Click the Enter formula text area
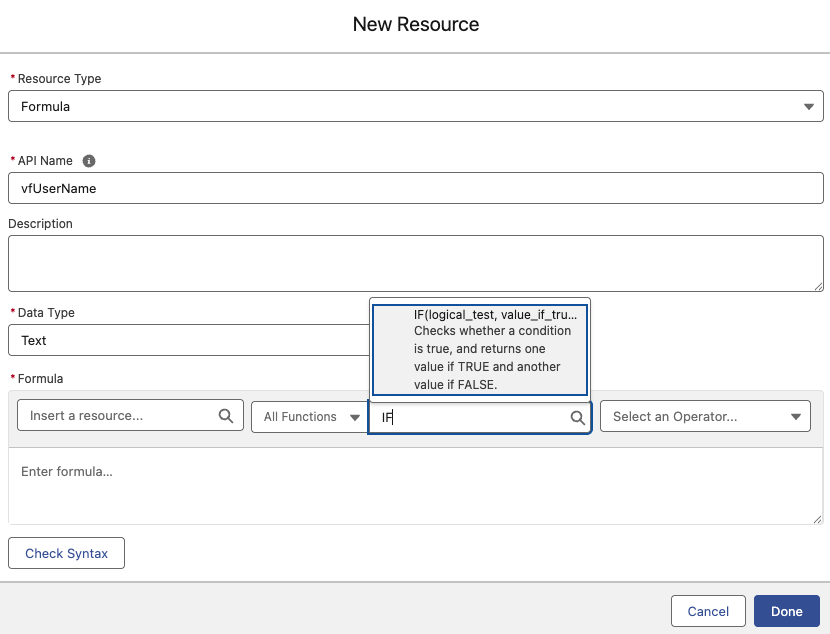The height and width of the screenshot is (634, 830). click(415, 485)
